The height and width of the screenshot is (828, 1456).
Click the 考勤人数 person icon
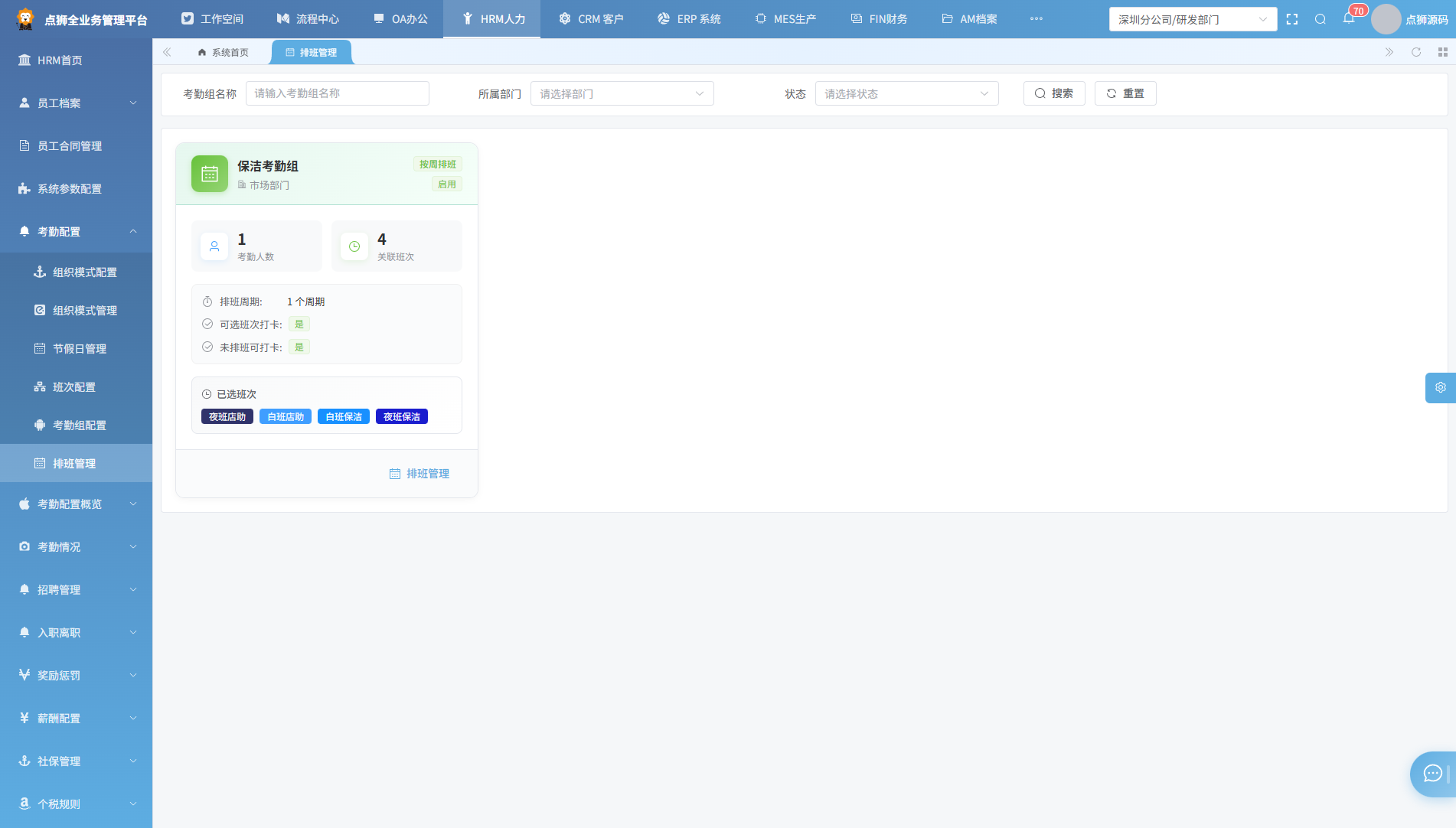pyautogui.click(x=214, y=246)
